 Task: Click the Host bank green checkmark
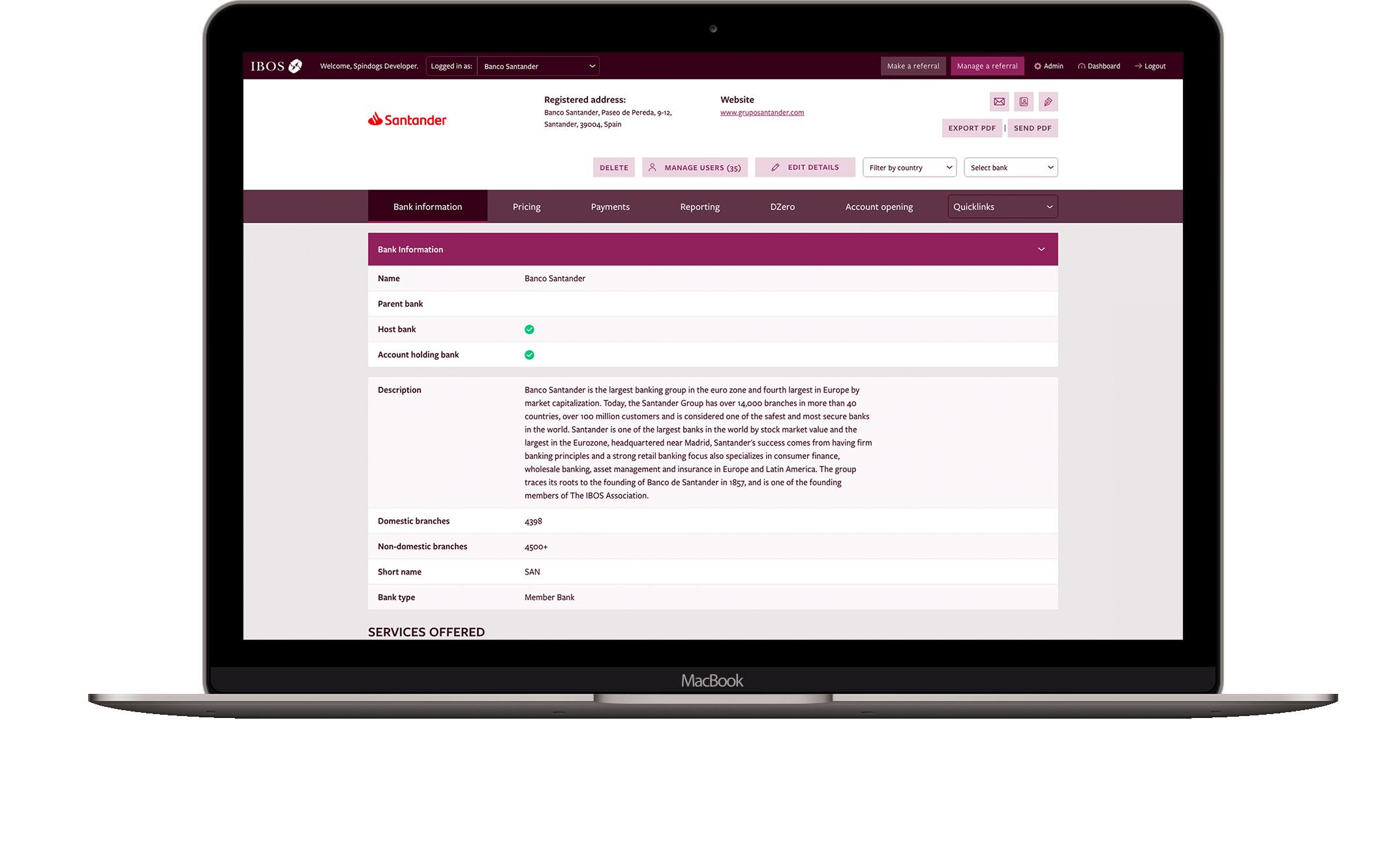(529, 329)
